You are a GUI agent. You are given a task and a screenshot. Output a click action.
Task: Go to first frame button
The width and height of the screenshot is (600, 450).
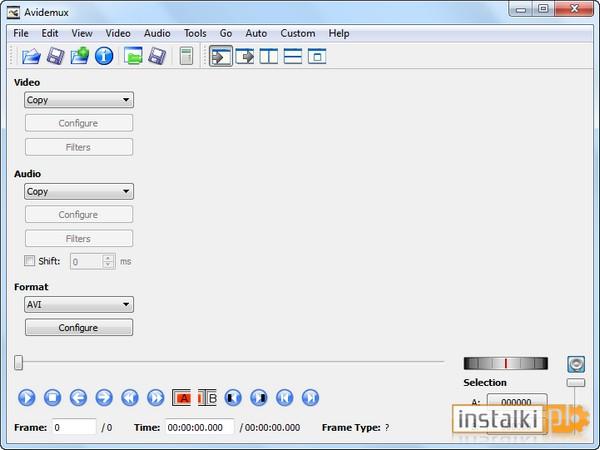point(285,398)
